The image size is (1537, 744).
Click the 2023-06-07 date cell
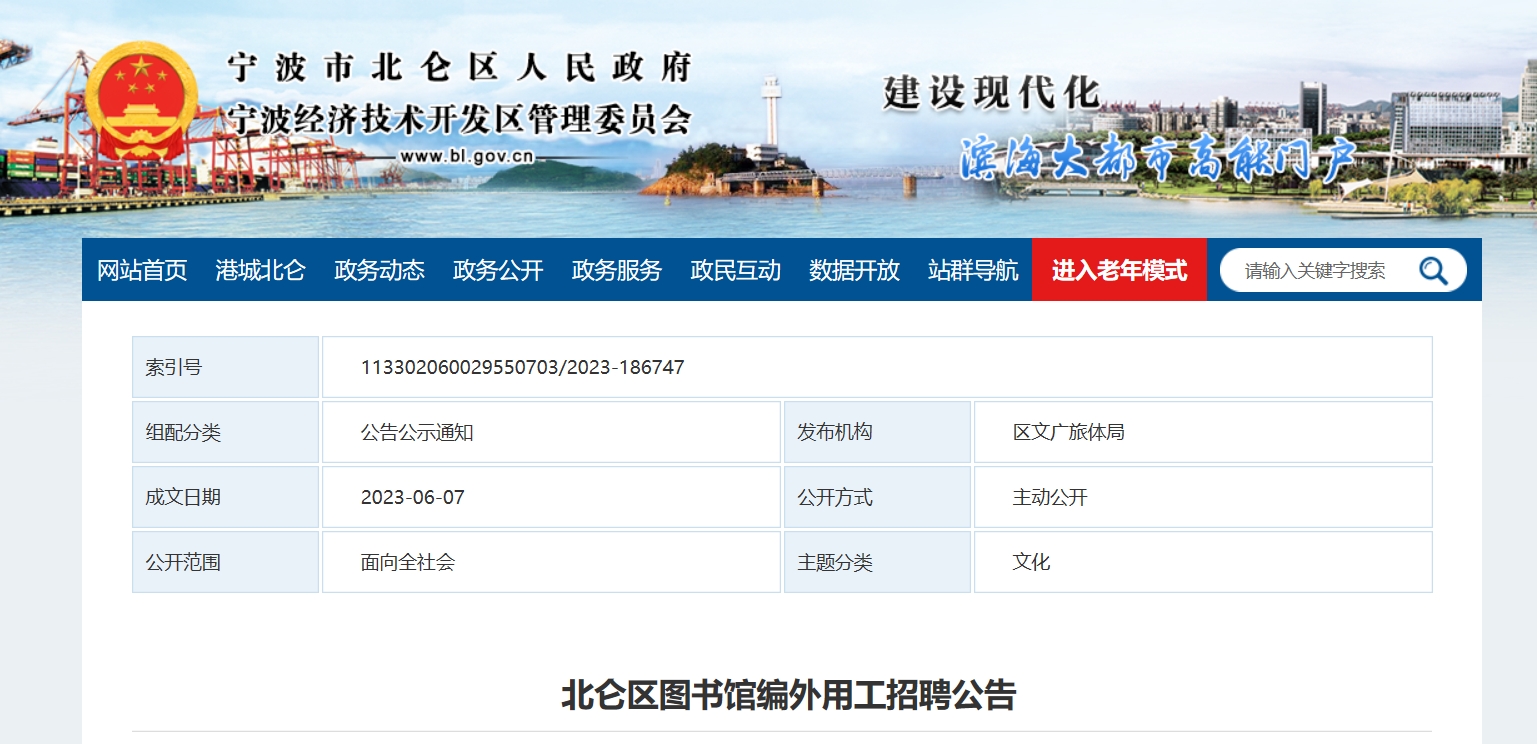[x=412, y=497]
